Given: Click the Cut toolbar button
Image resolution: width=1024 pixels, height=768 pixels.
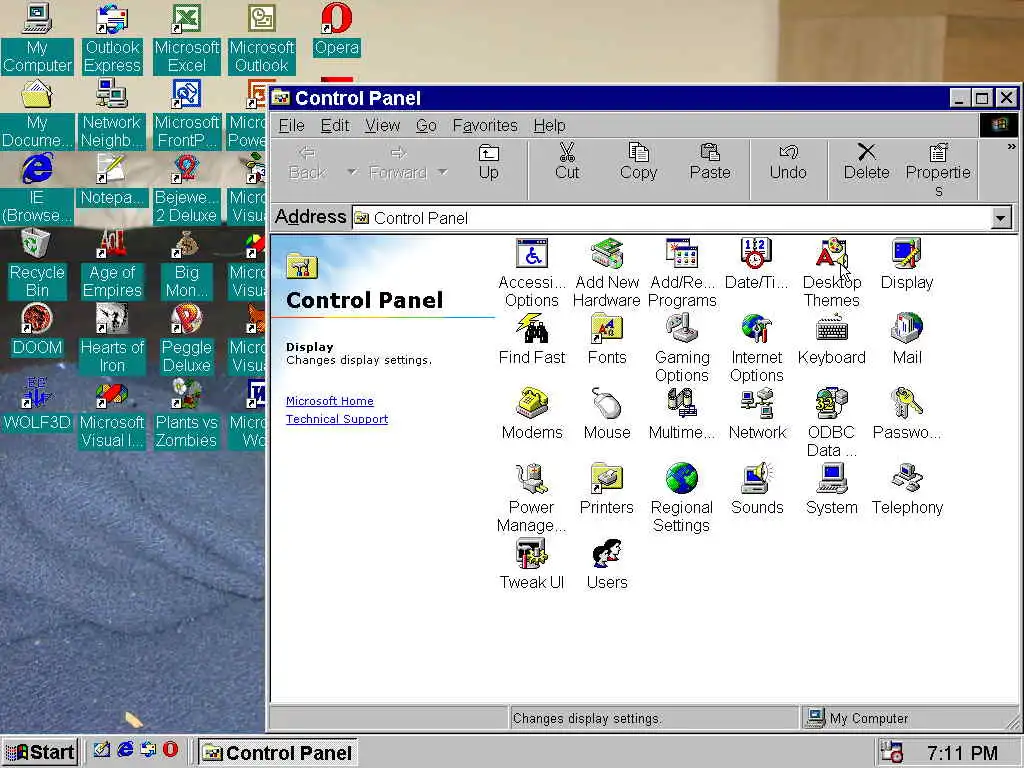Looking at the screenshot, I should 567,163.
